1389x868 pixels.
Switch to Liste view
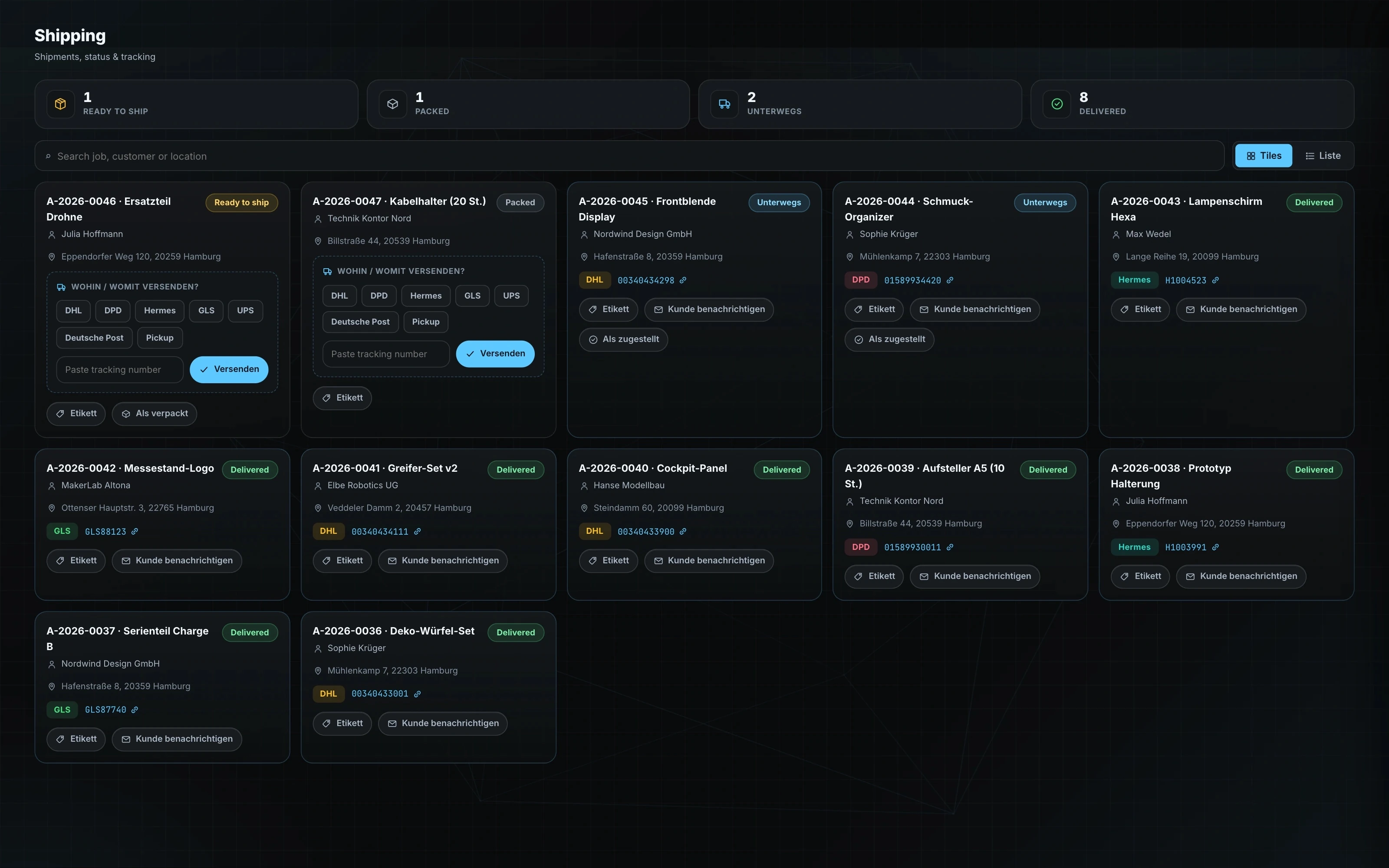(1323, 155)
